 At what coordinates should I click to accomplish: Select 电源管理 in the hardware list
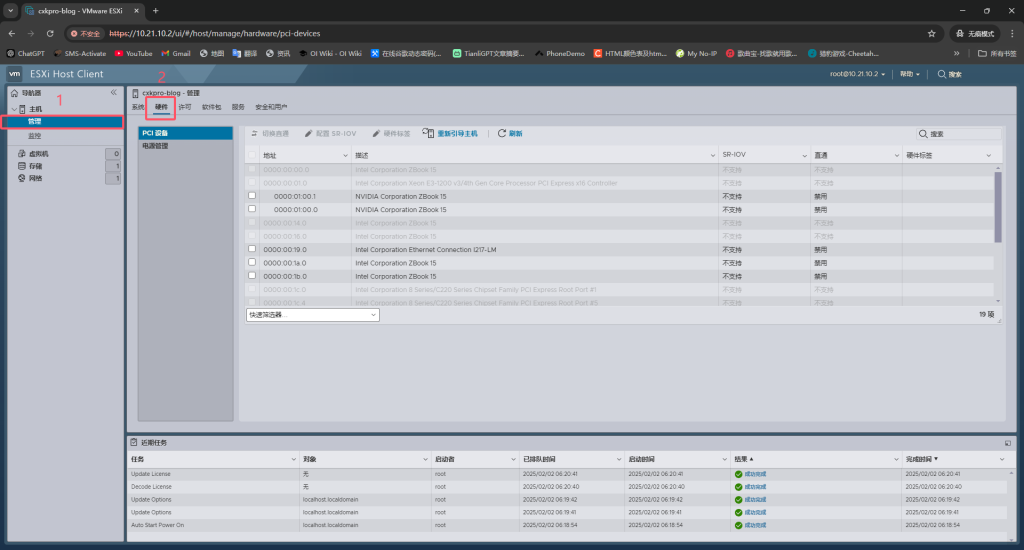pyautogui.click(x=185, y=146)
